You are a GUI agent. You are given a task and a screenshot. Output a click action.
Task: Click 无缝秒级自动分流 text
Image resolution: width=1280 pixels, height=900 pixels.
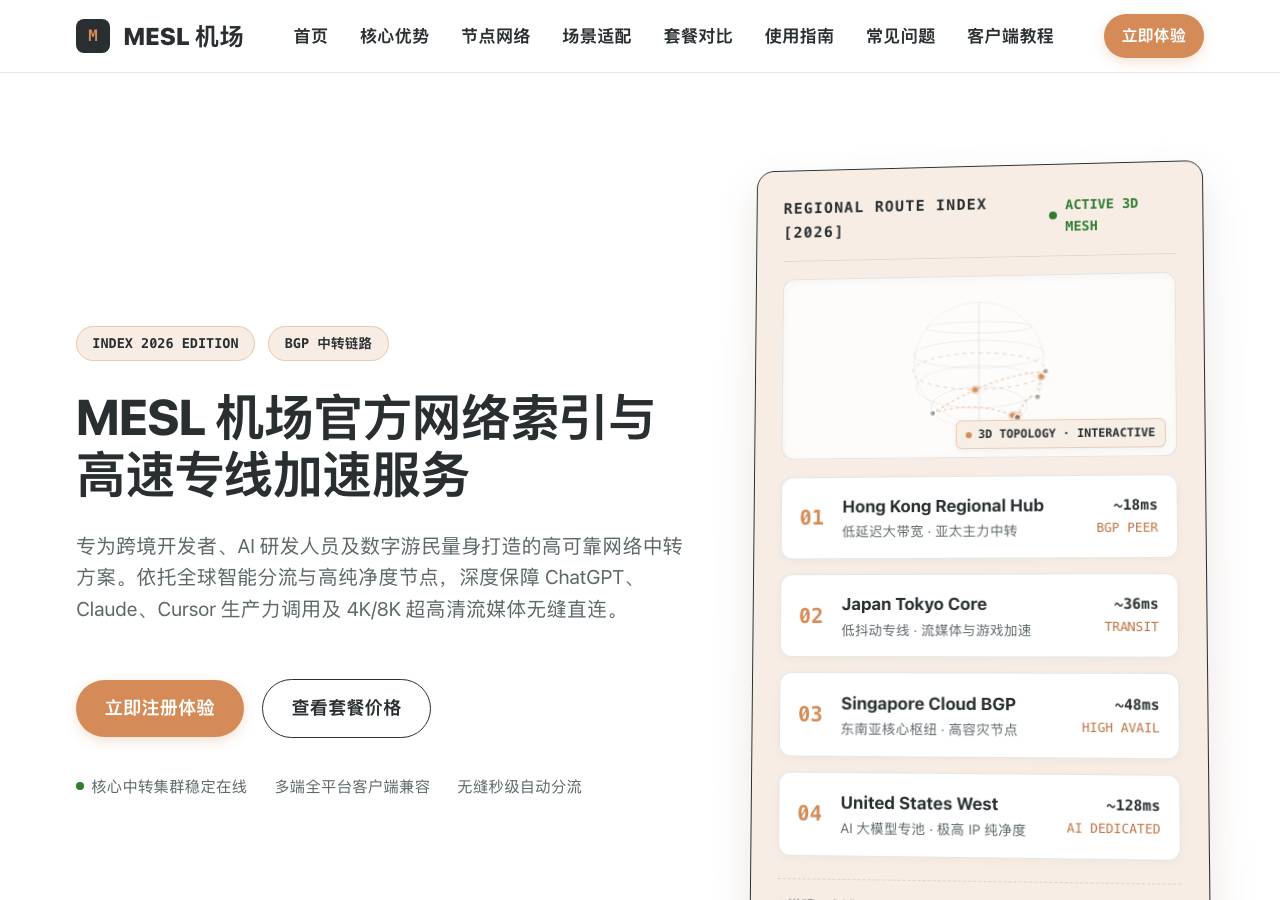coord(519,787)
